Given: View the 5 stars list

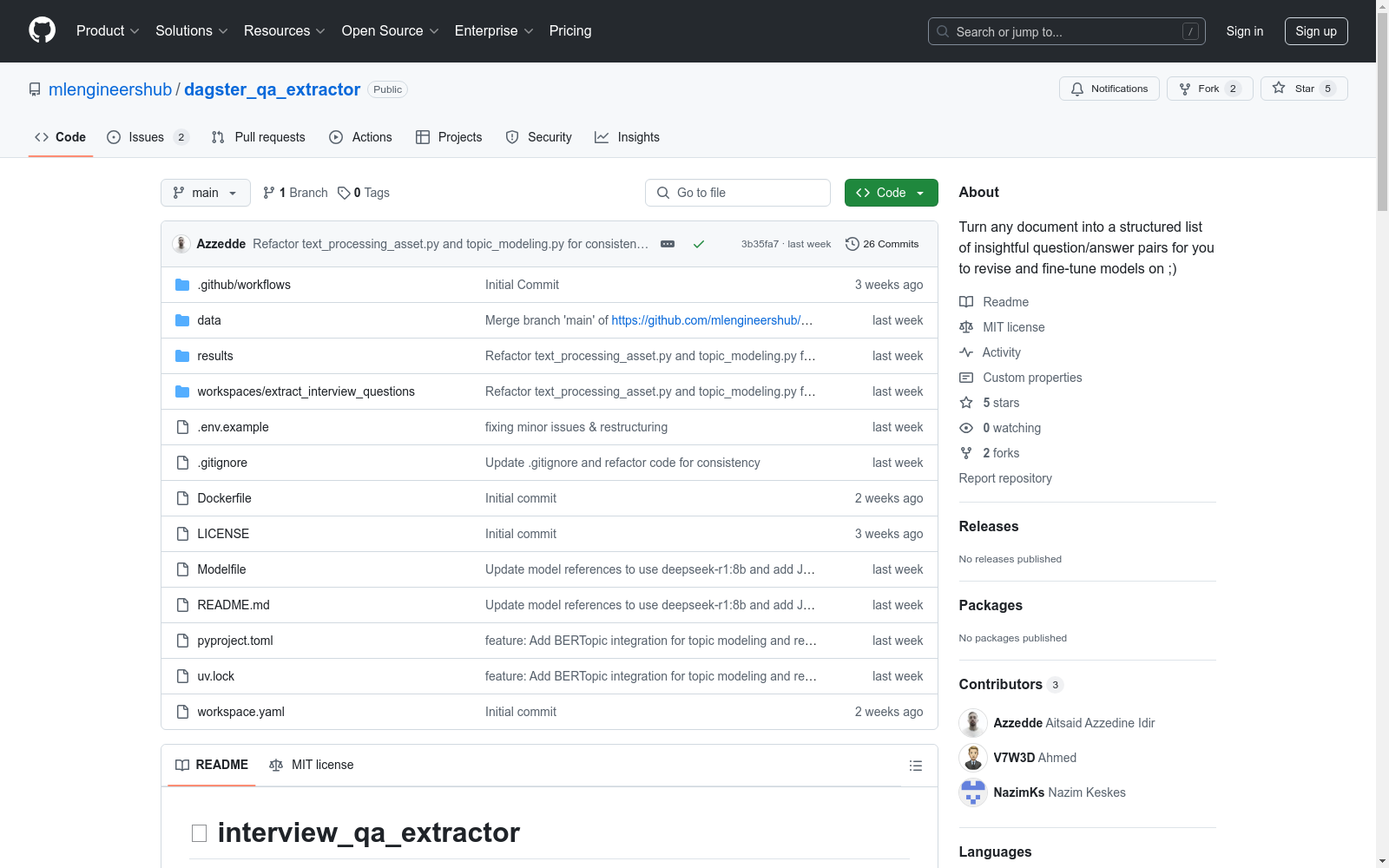Looking at the screenshot, I should point(990,403).
